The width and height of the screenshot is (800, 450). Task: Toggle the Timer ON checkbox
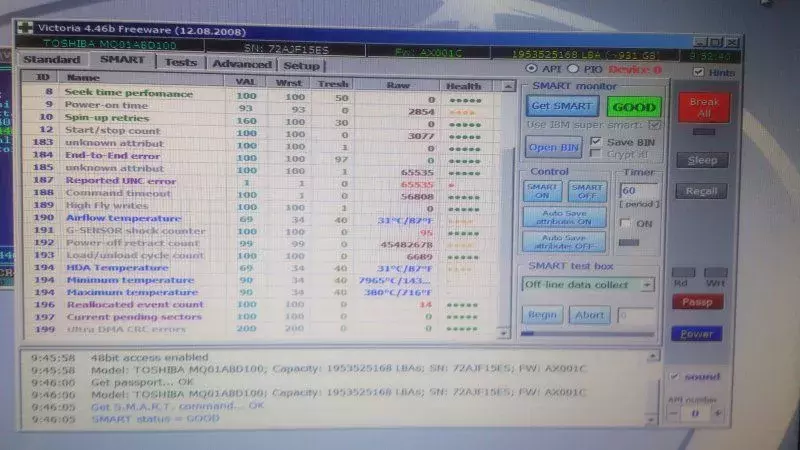tap(625, 223)
